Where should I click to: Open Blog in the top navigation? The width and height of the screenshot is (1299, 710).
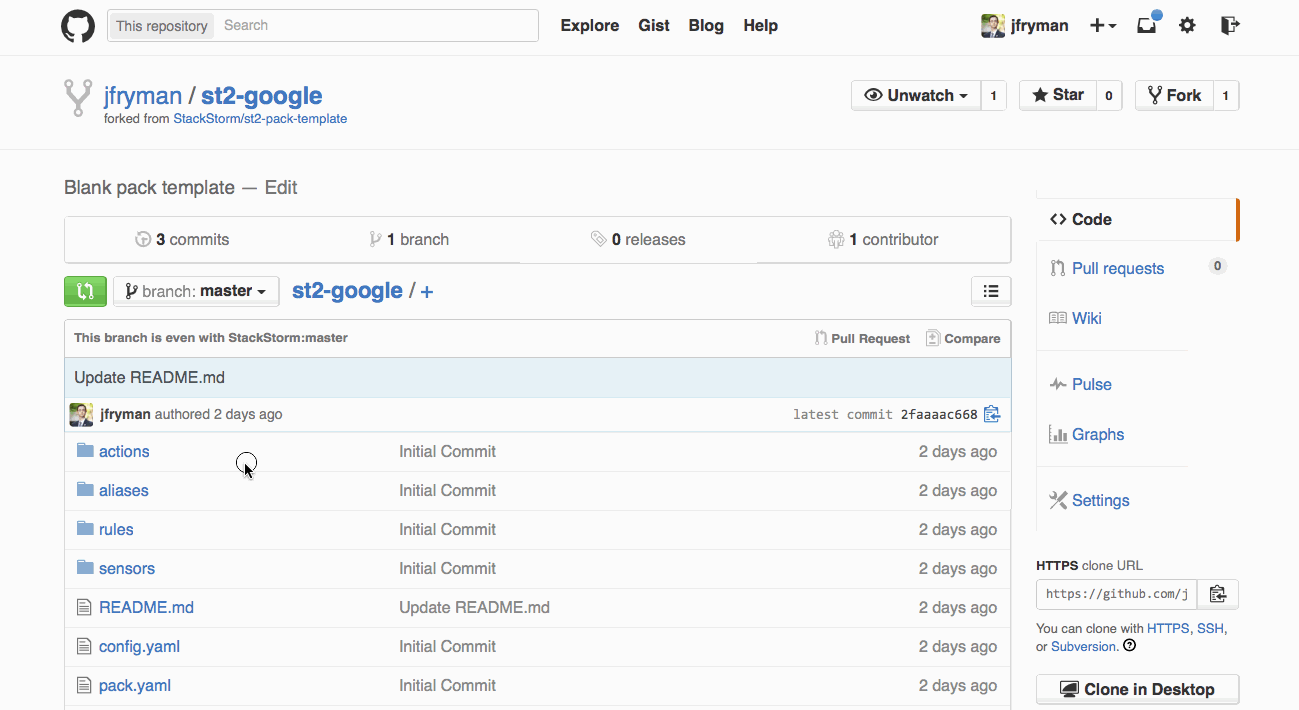coord(706,26)
